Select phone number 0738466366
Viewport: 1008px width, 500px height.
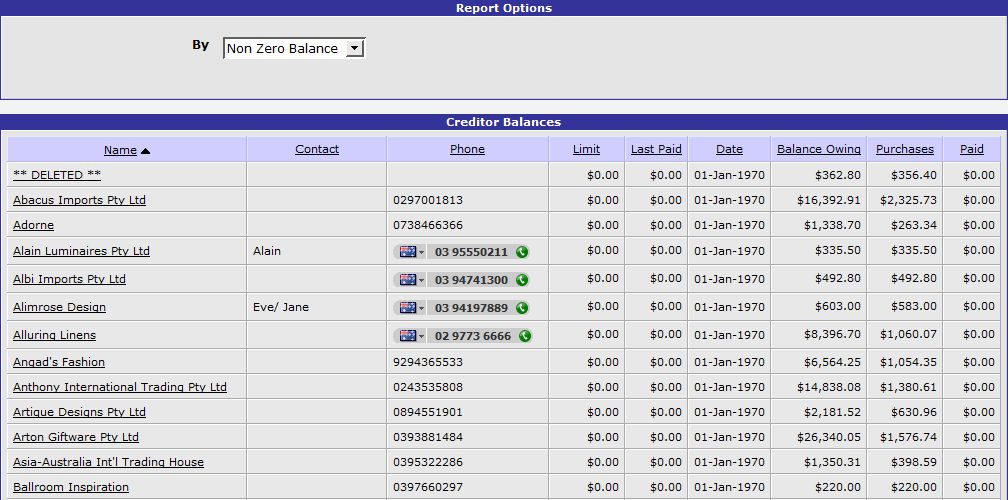(428, 225)
